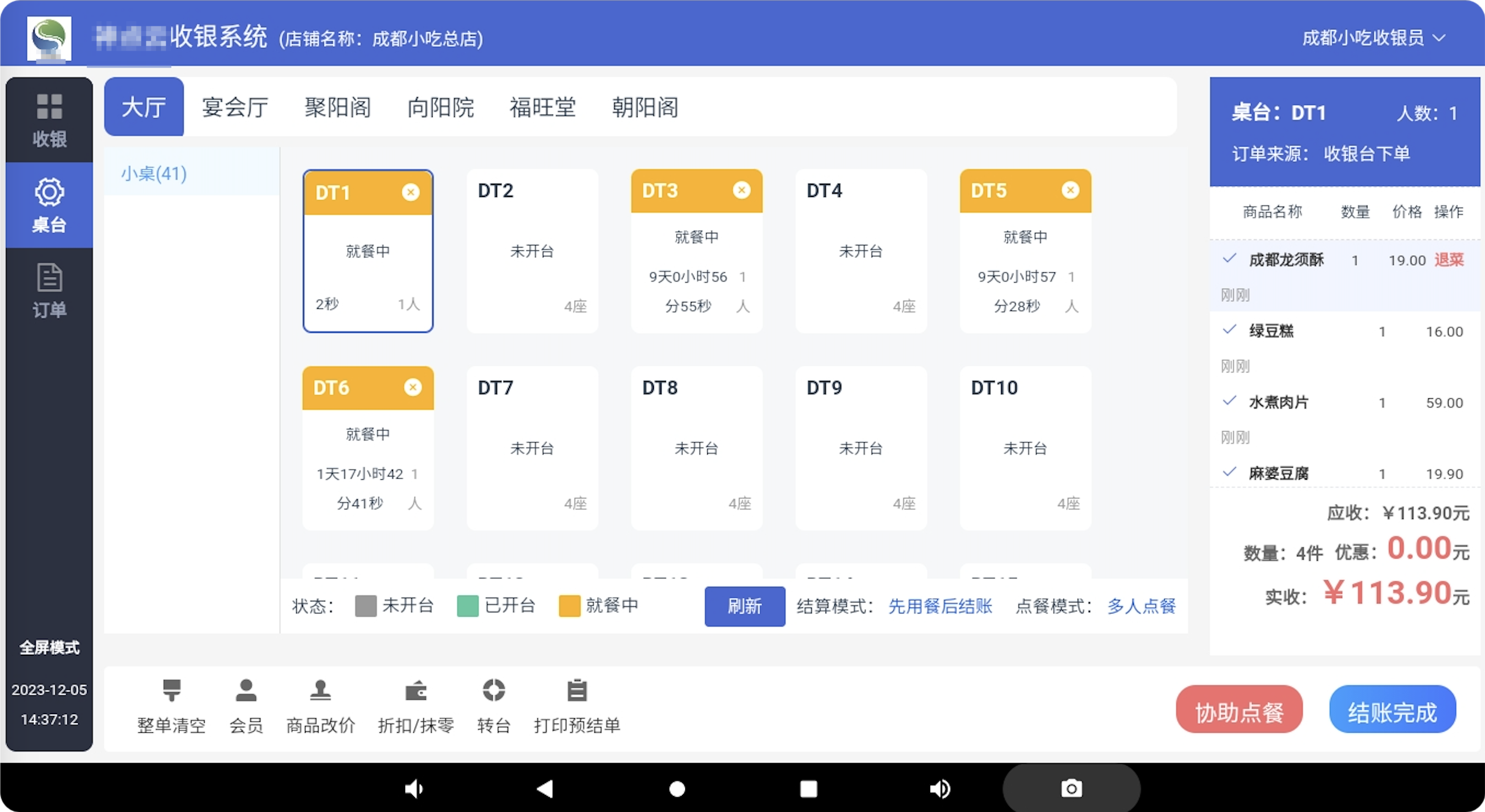Change the 先用餐后结账 settlement mode
Image resolution: width=1485 pixels, height=812 pixels.
(940, 606)
